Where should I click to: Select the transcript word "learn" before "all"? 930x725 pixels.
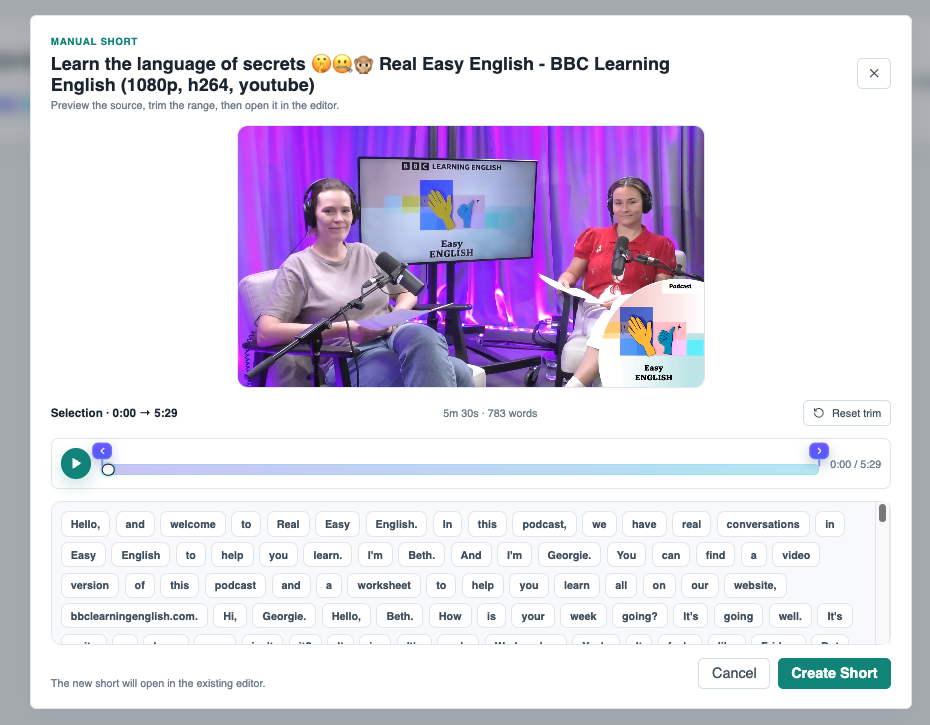point(577,586)
